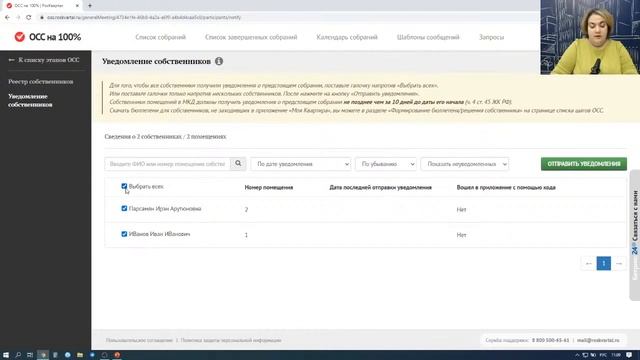The image size is (640, 360).
Task: Open the По убыванию order dropdown
Action: coord(386,164)
